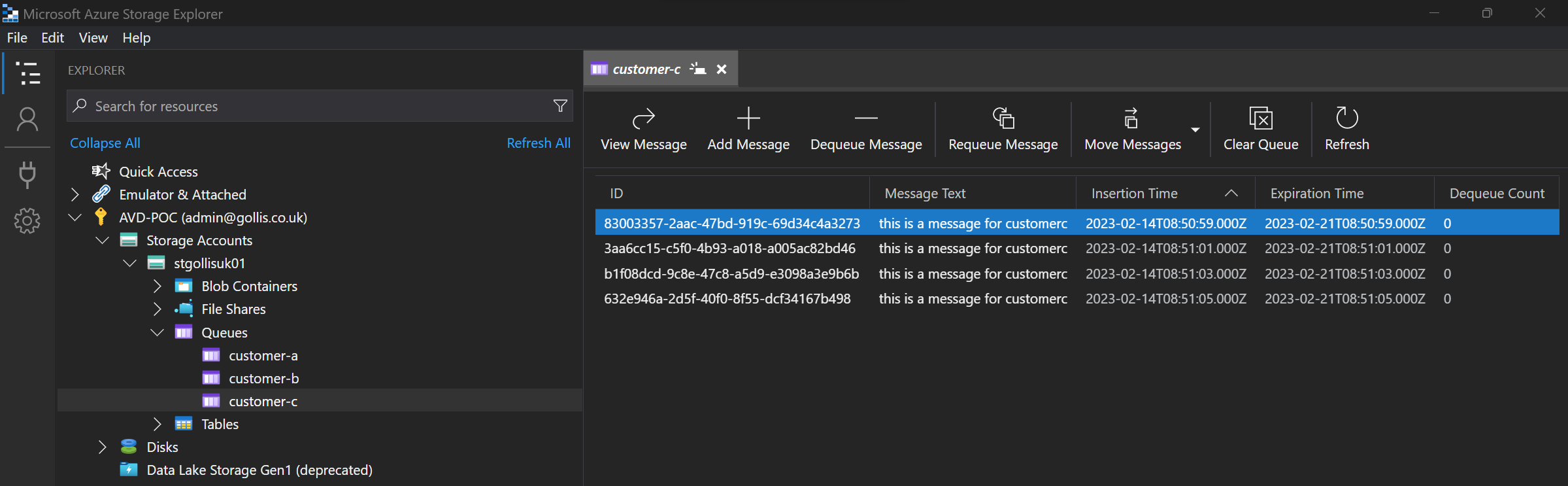Click the Requeue Message icon
Image resolution: width=1568 pixels, height=486 pixels.
pos(1003,118)
